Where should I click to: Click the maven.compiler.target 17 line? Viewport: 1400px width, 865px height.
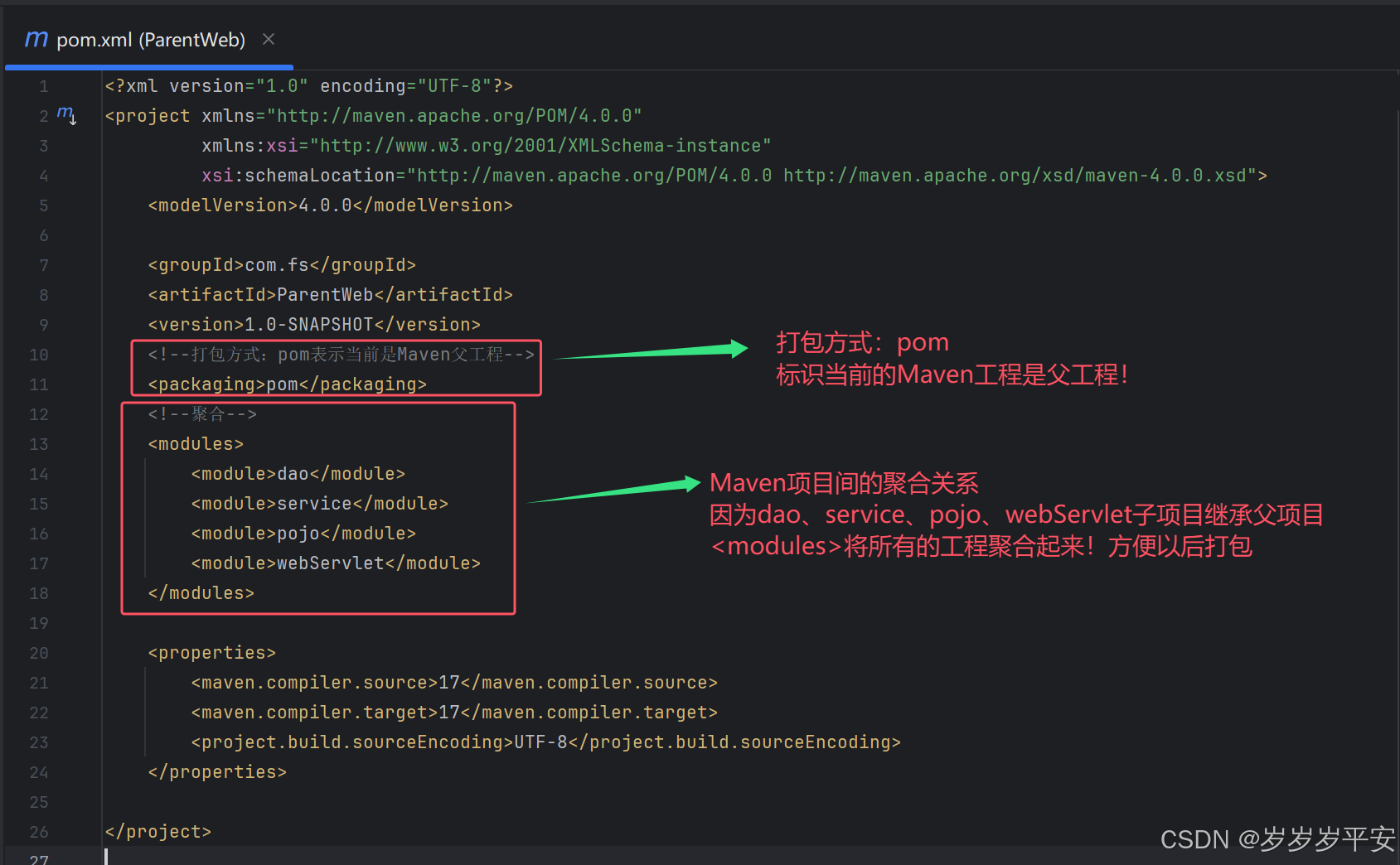454,713
